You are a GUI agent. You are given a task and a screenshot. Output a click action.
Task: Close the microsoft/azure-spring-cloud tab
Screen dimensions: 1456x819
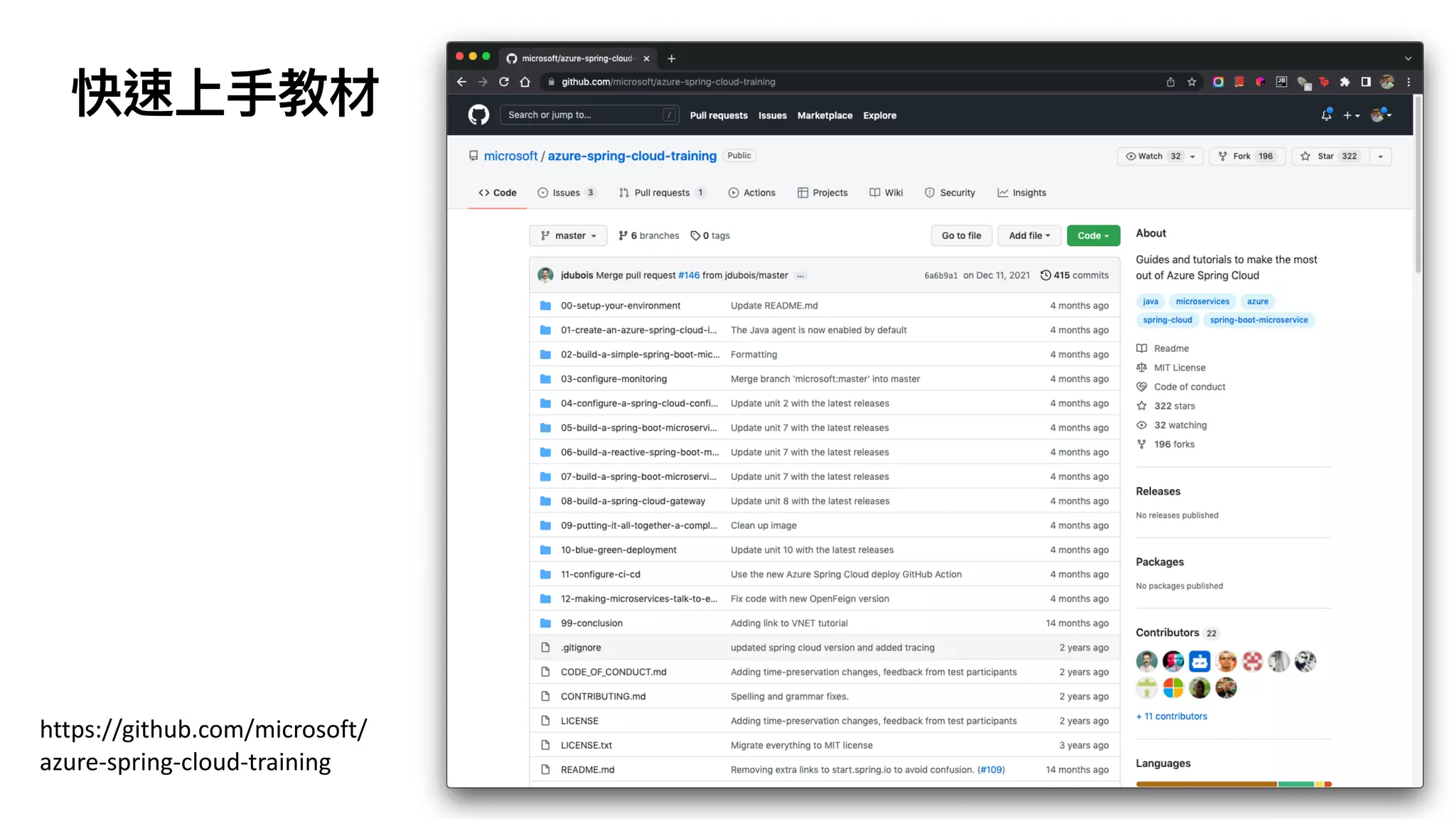[x=646, y=58]
